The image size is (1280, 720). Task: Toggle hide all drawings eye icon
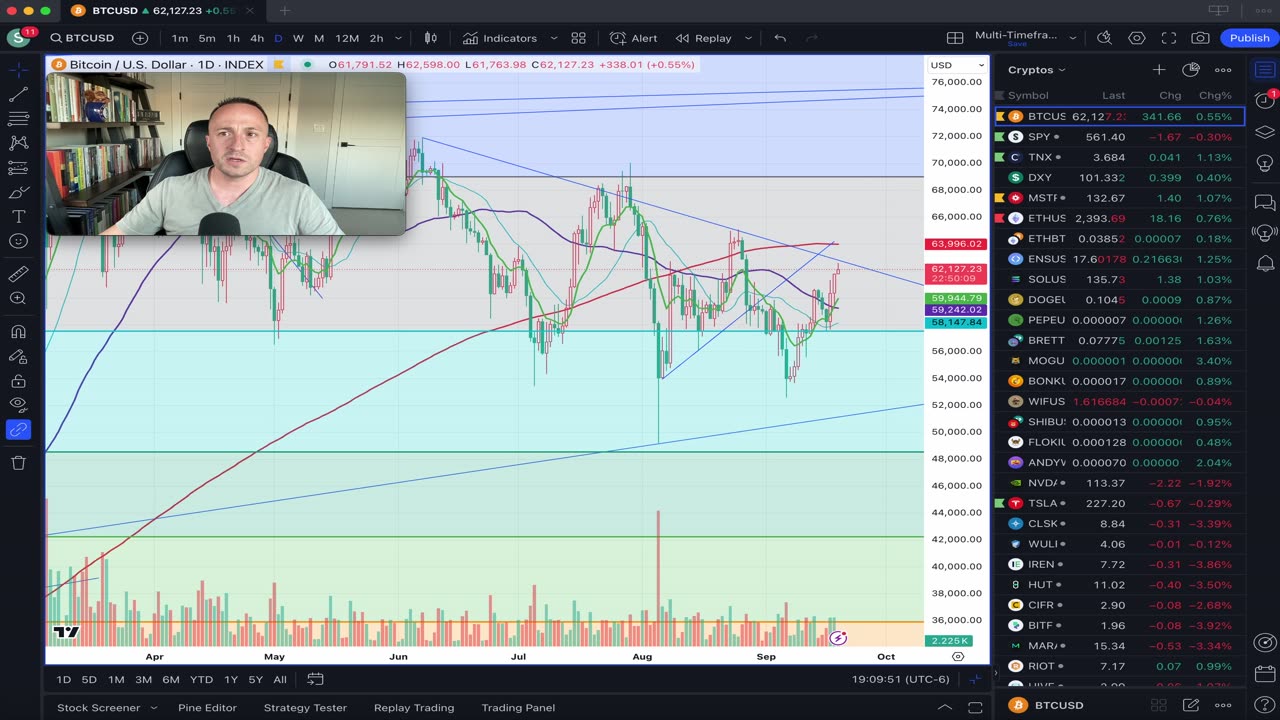coord(18,405)
